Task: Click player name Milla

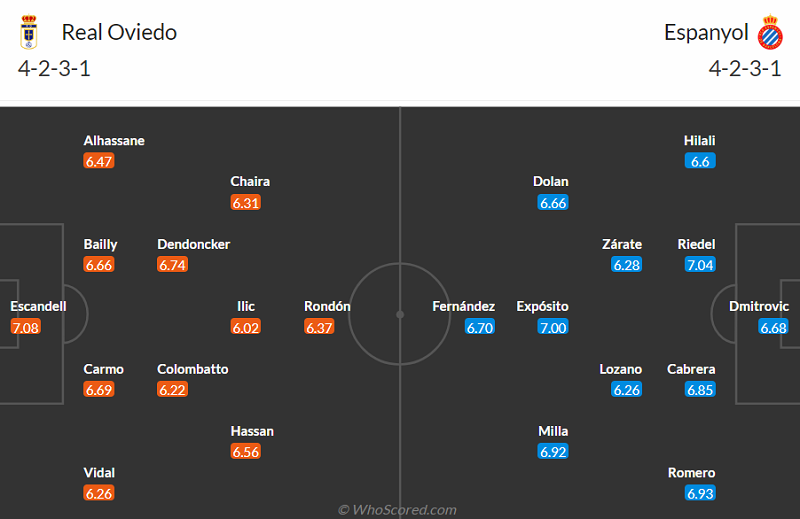Action: 553,431
